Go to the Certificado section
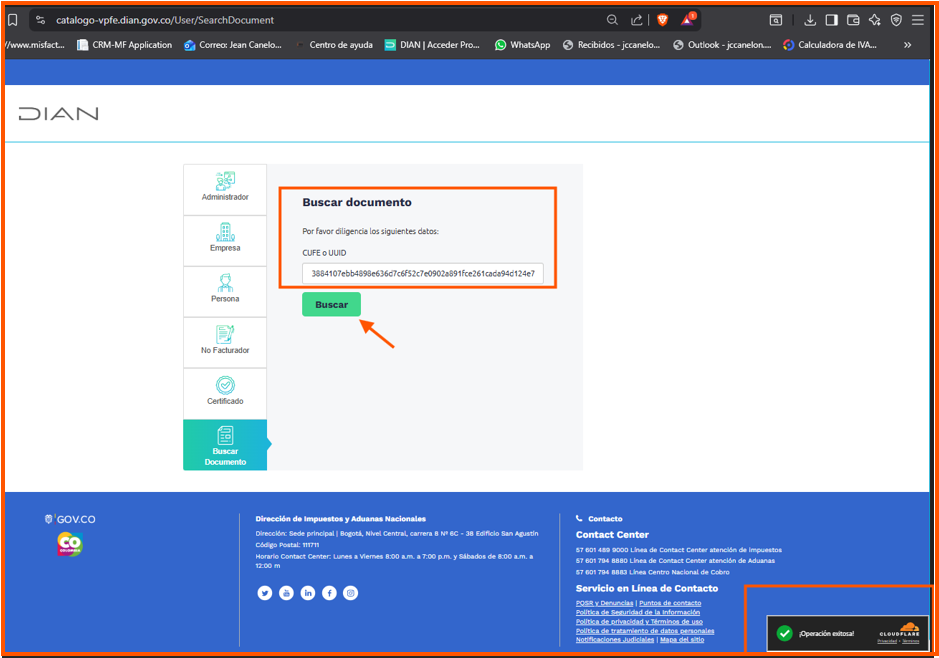This screenshot has width=939, height=658. click(225, 392)
